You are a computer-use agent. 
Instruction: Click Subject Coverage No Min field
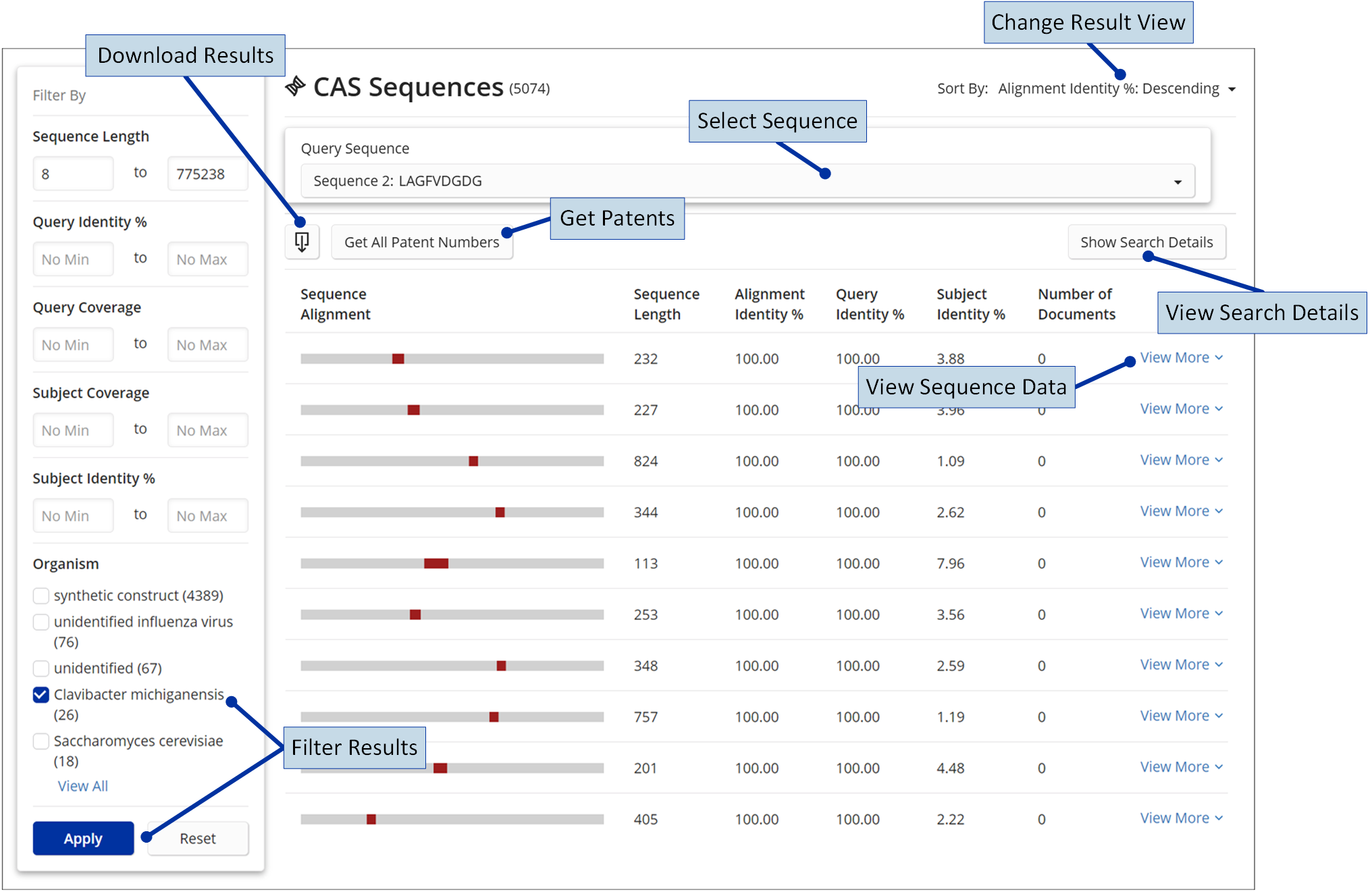73,431
